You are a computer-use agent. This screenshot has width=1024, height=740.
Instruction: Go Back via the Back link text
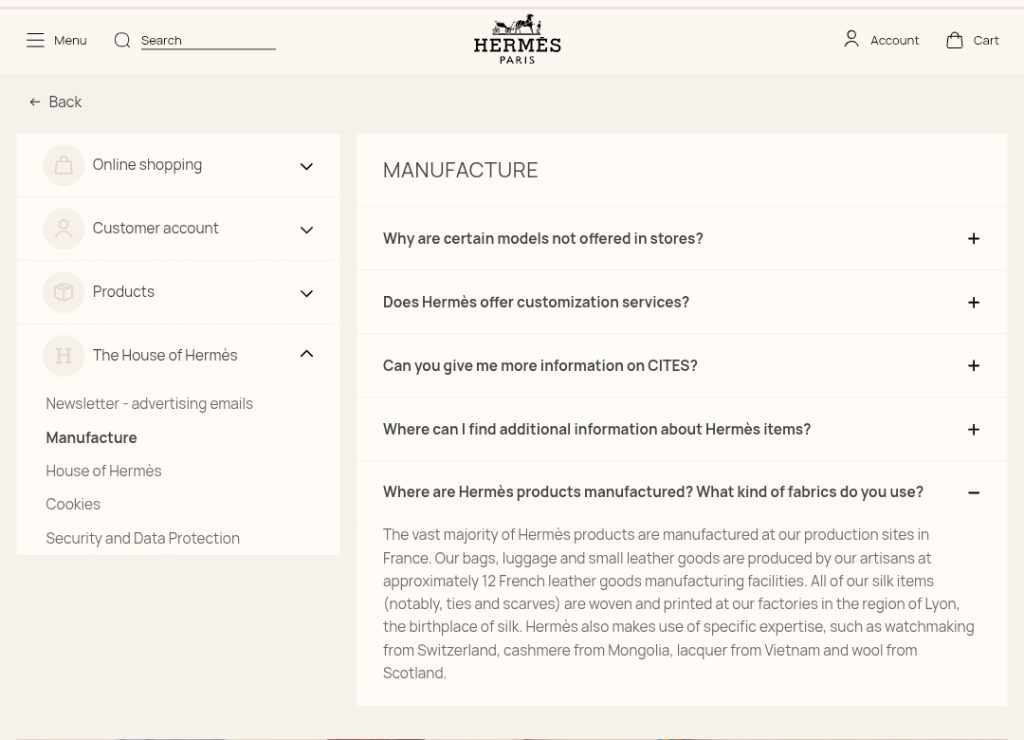pyautogui.click(x=65, y=102)
